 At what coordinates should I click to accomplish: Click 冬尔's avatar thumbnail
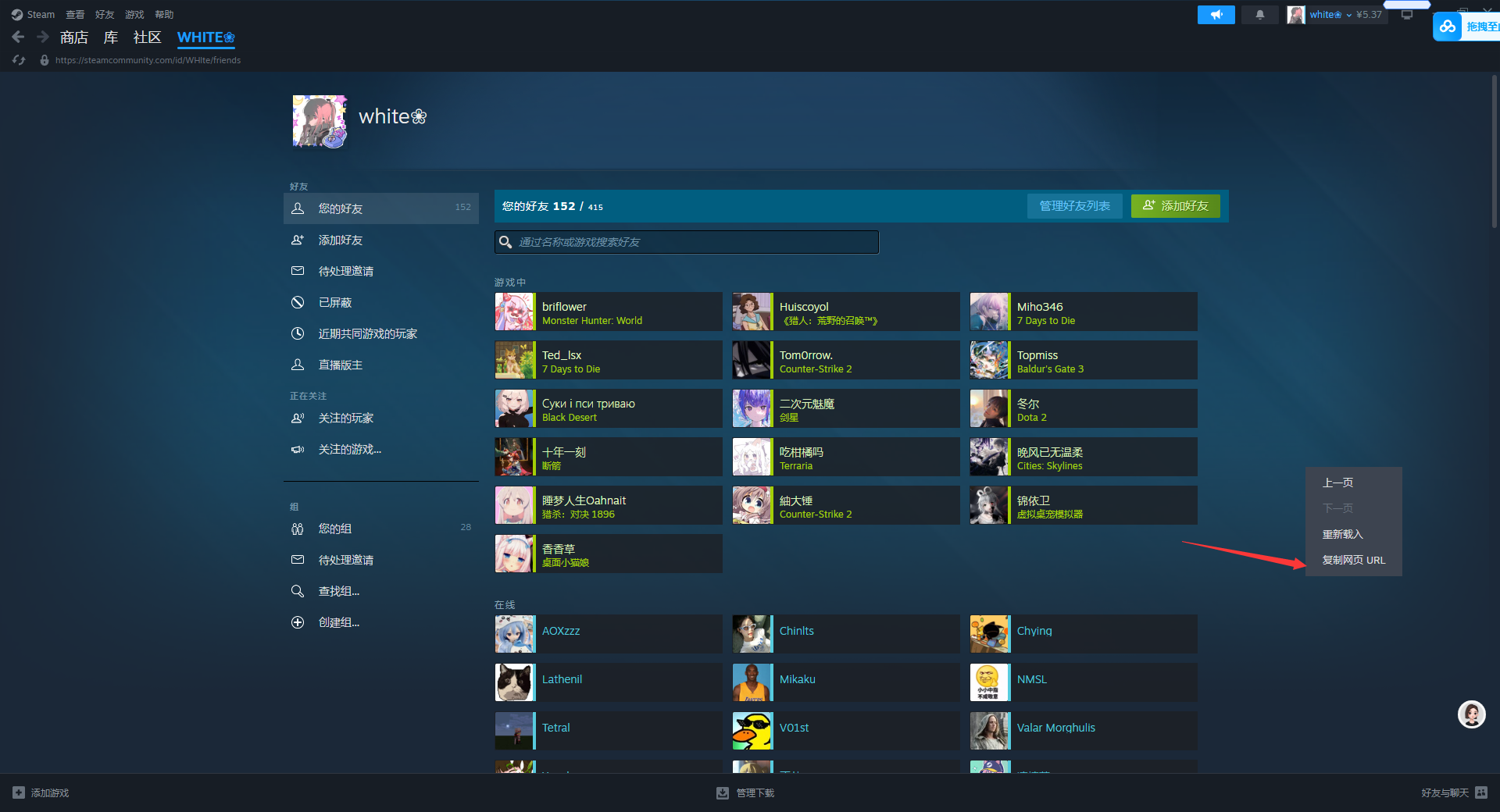(x=990, y=408)
